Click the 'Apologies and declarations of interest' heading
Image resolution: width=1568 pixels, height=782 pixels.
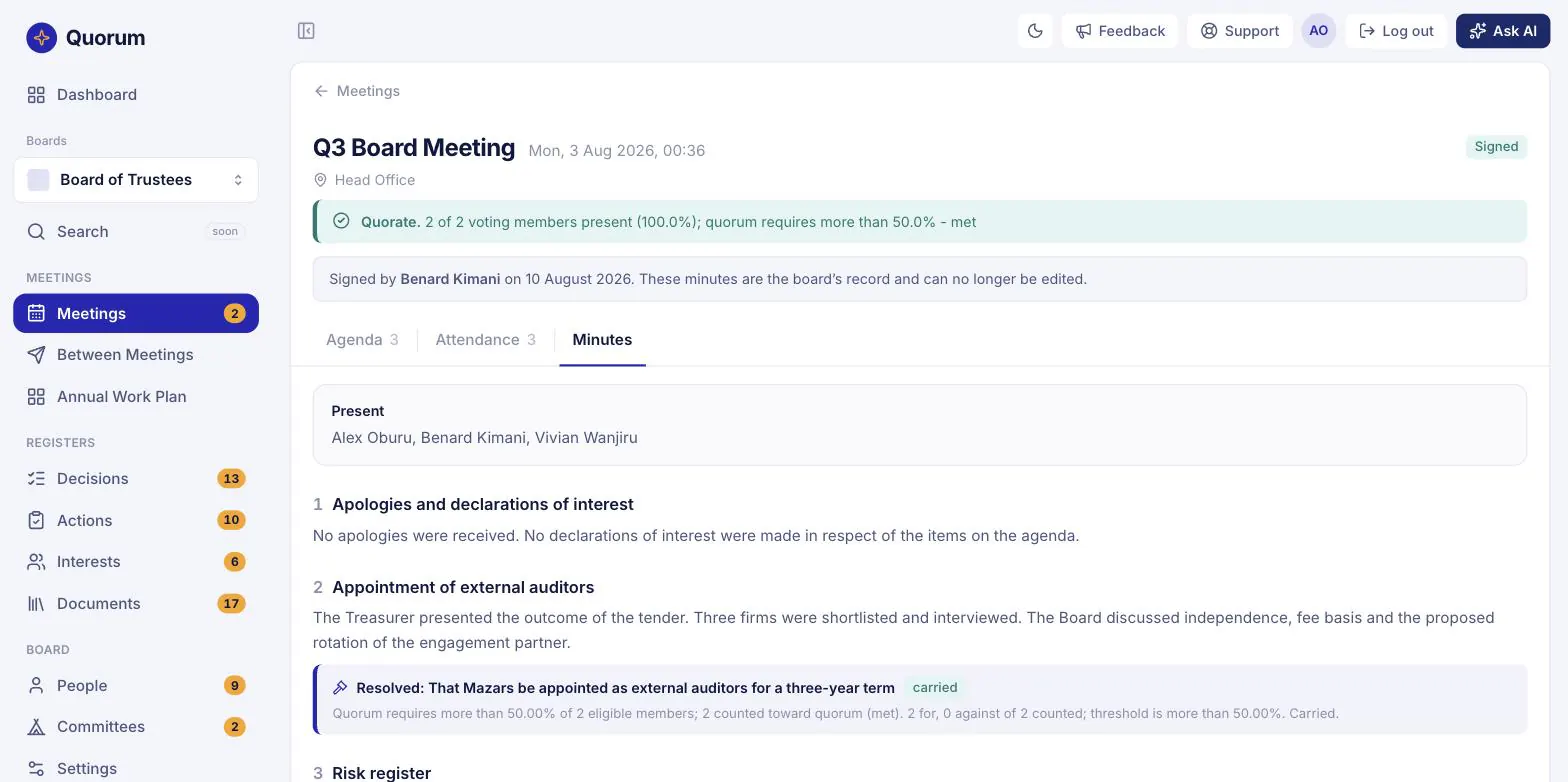tap(483, 504)
